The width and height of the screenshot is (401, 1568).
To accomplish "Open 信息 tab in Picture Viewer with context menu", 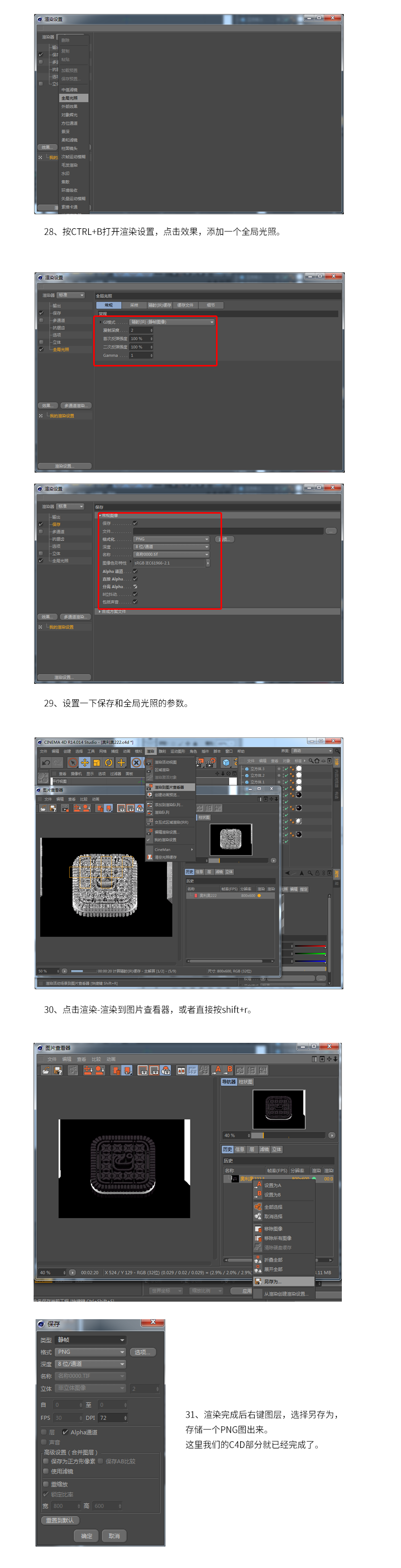I will click(x=240, y=1149).
